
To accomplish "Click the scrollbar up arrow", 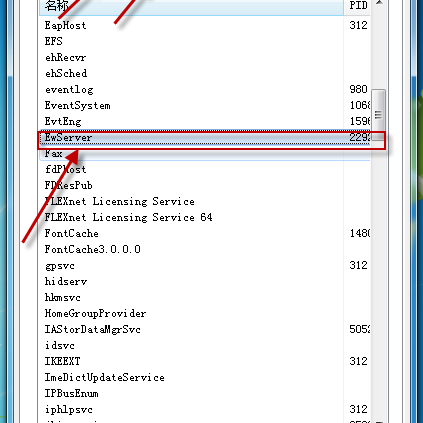I will click(x=379, y=4).
